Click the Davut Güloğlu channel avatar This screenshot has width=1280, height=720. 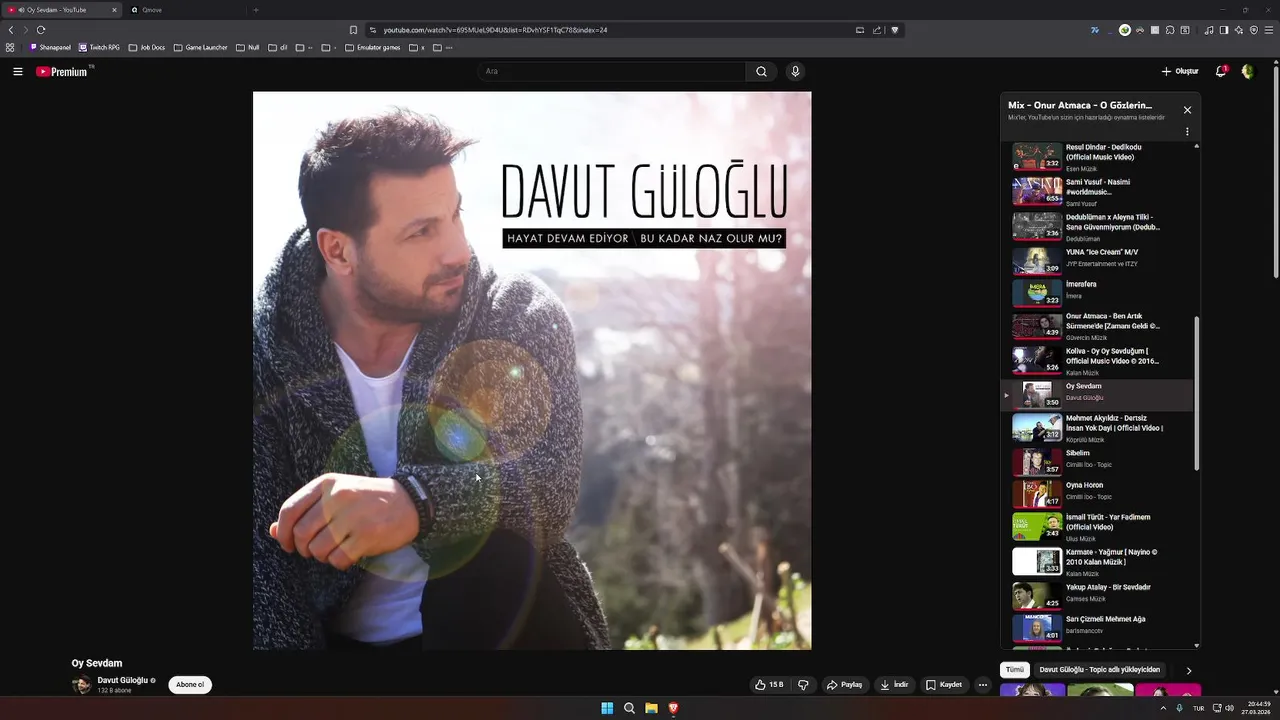pos(81,685)
